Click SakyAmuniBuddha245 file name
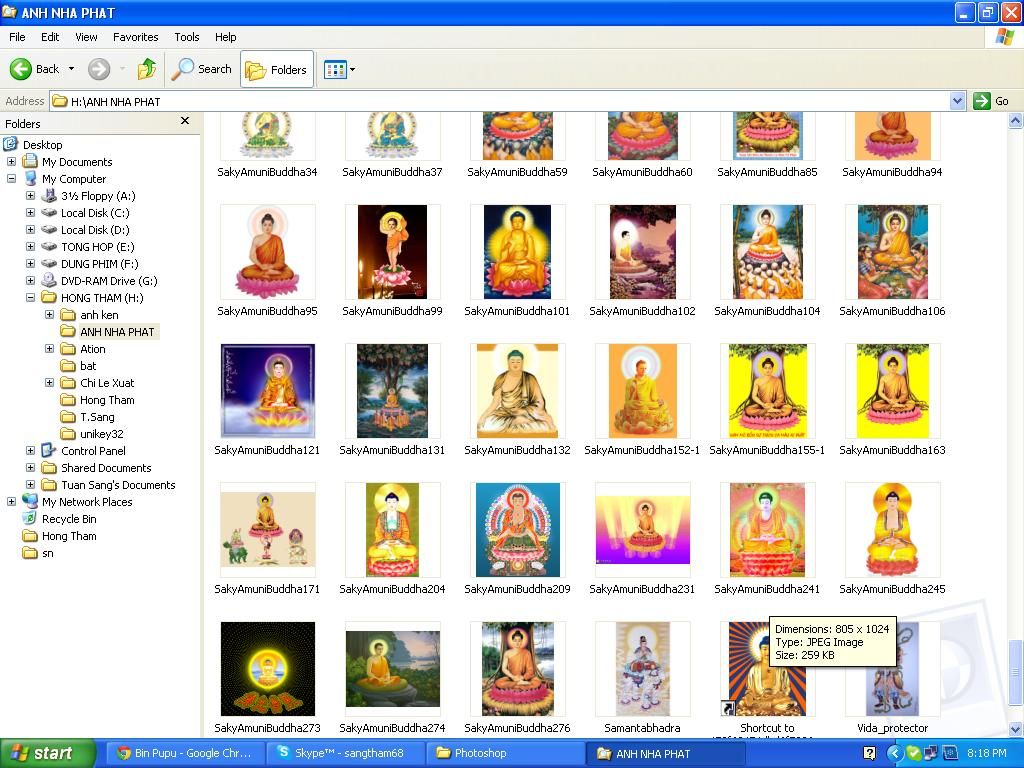 click(x=892, y=589)
